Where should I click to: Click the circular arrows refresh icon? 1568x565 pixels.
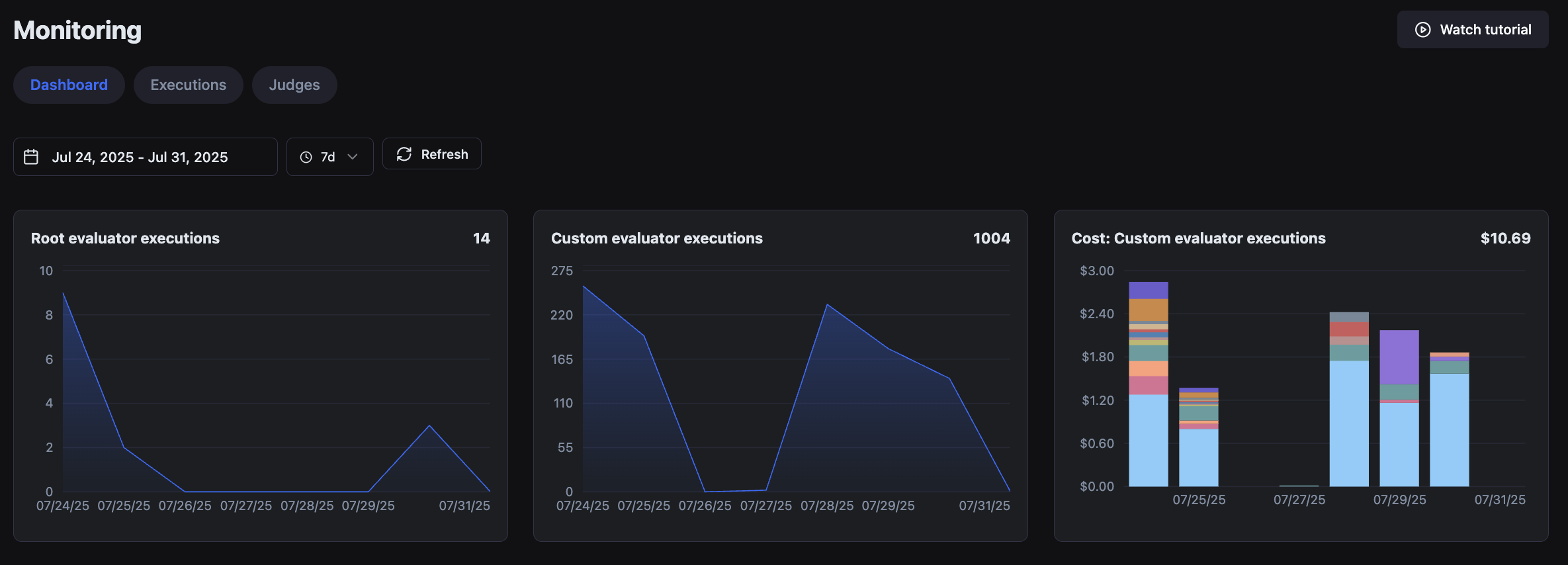[404, 154]
